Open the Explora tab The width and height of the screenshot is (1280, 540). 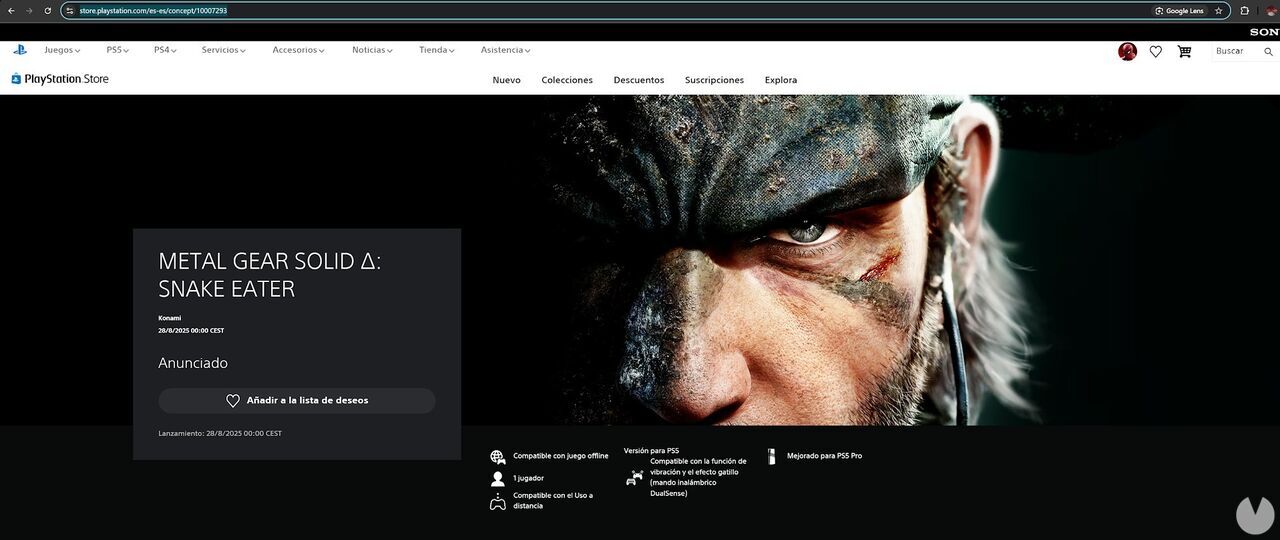click(781, 80)
